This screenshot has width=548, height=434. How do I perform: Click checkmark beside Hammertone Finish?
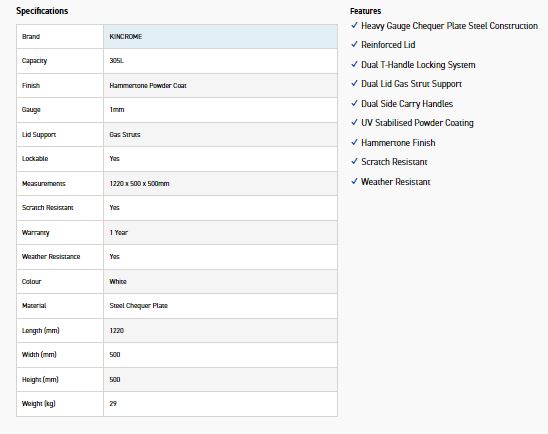[354, 142]
